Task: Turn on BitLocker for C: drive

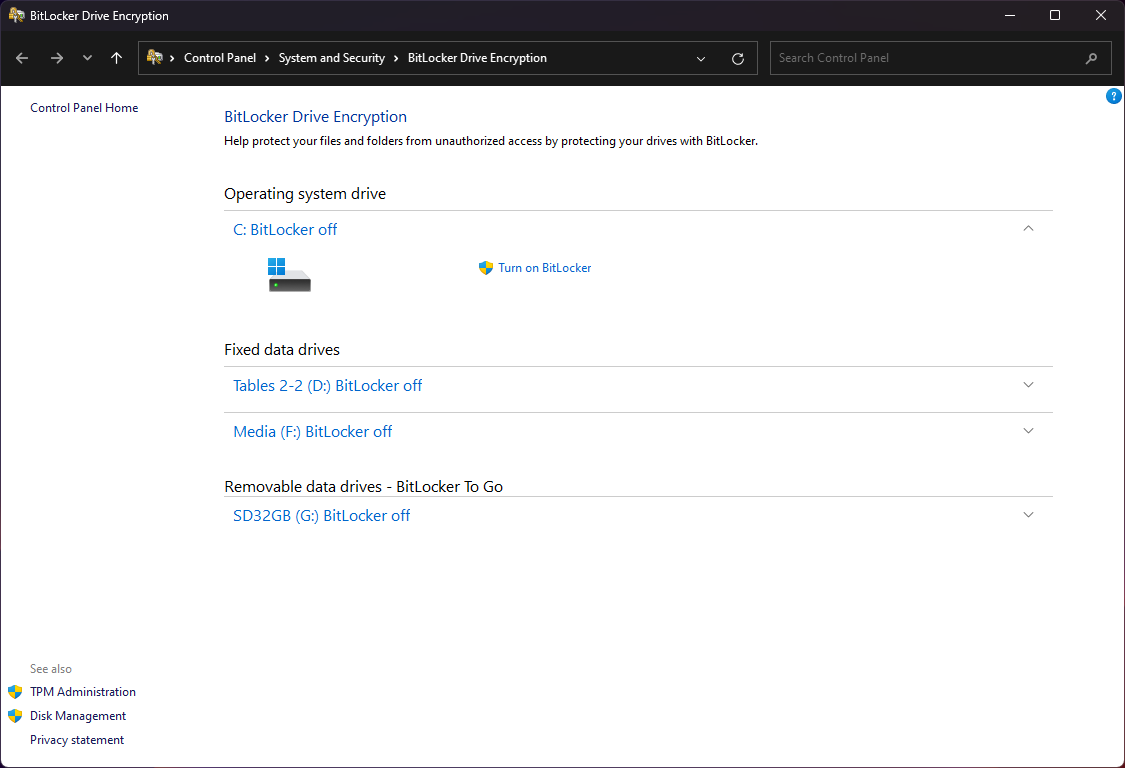Action: click(545, 268)
